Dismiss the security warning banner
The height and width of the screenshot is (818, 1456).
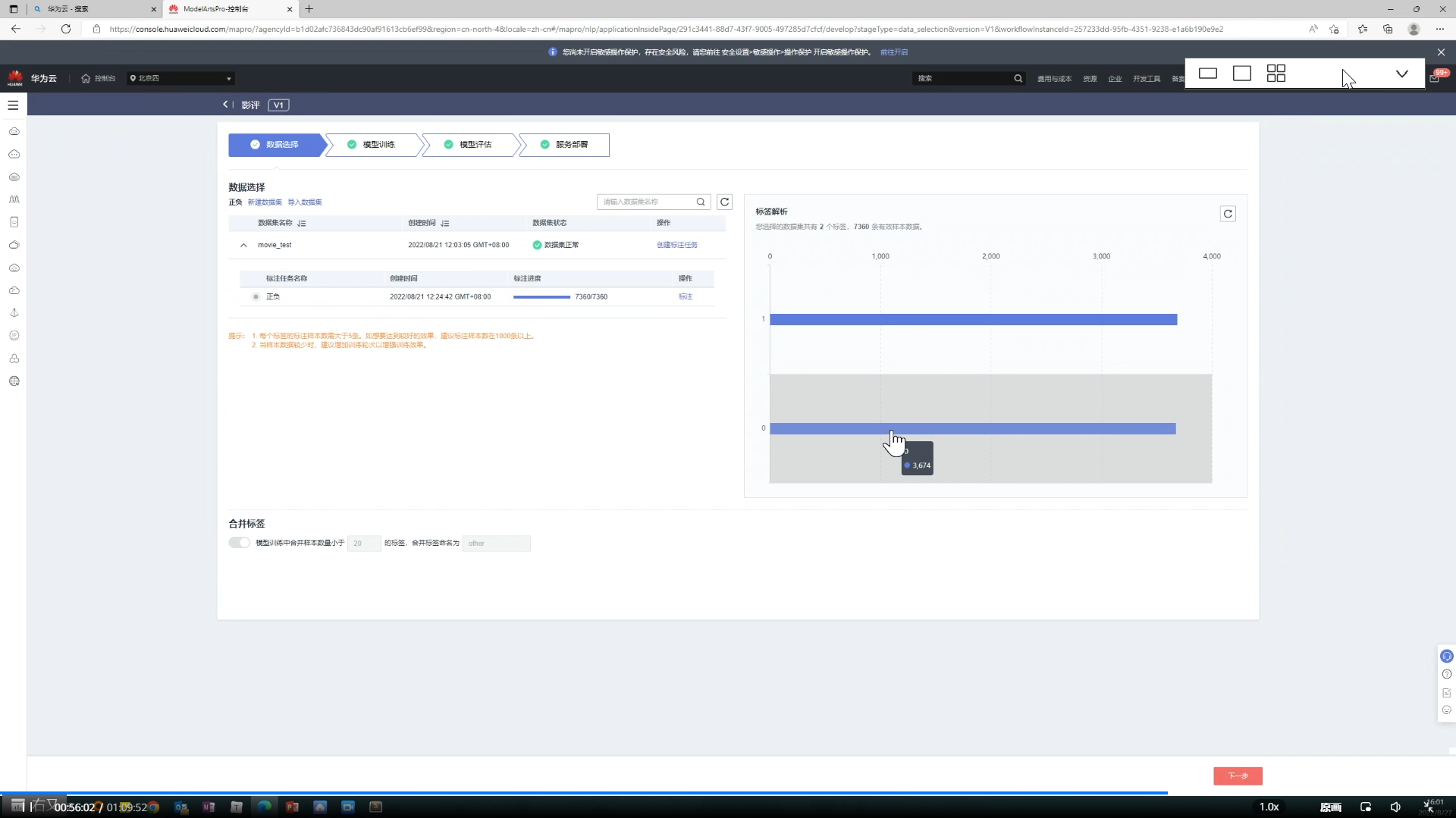tap(1441, 52)
